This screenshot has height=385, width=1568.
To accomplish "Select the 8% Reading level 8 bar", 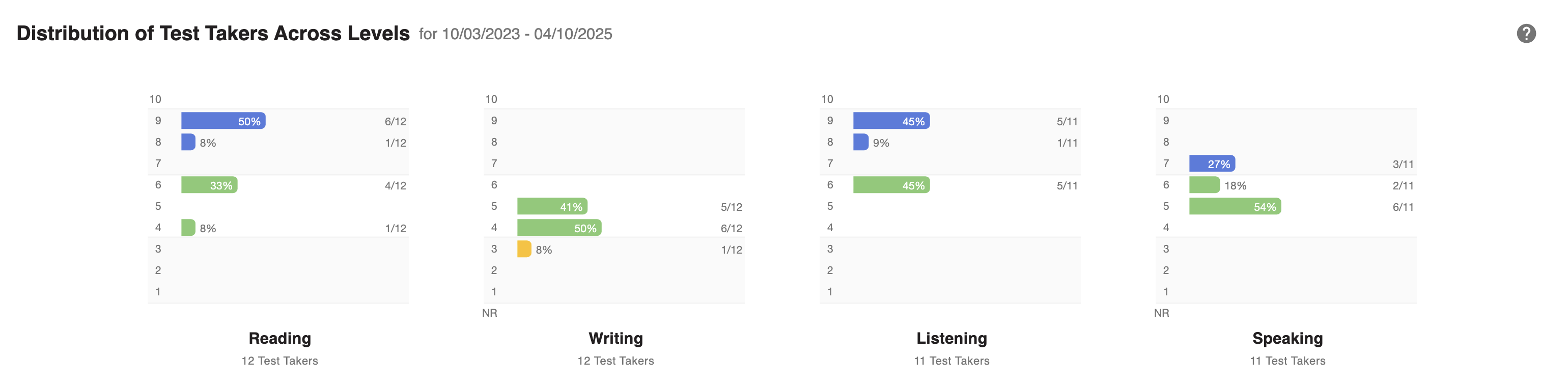I will pos(188,142).
